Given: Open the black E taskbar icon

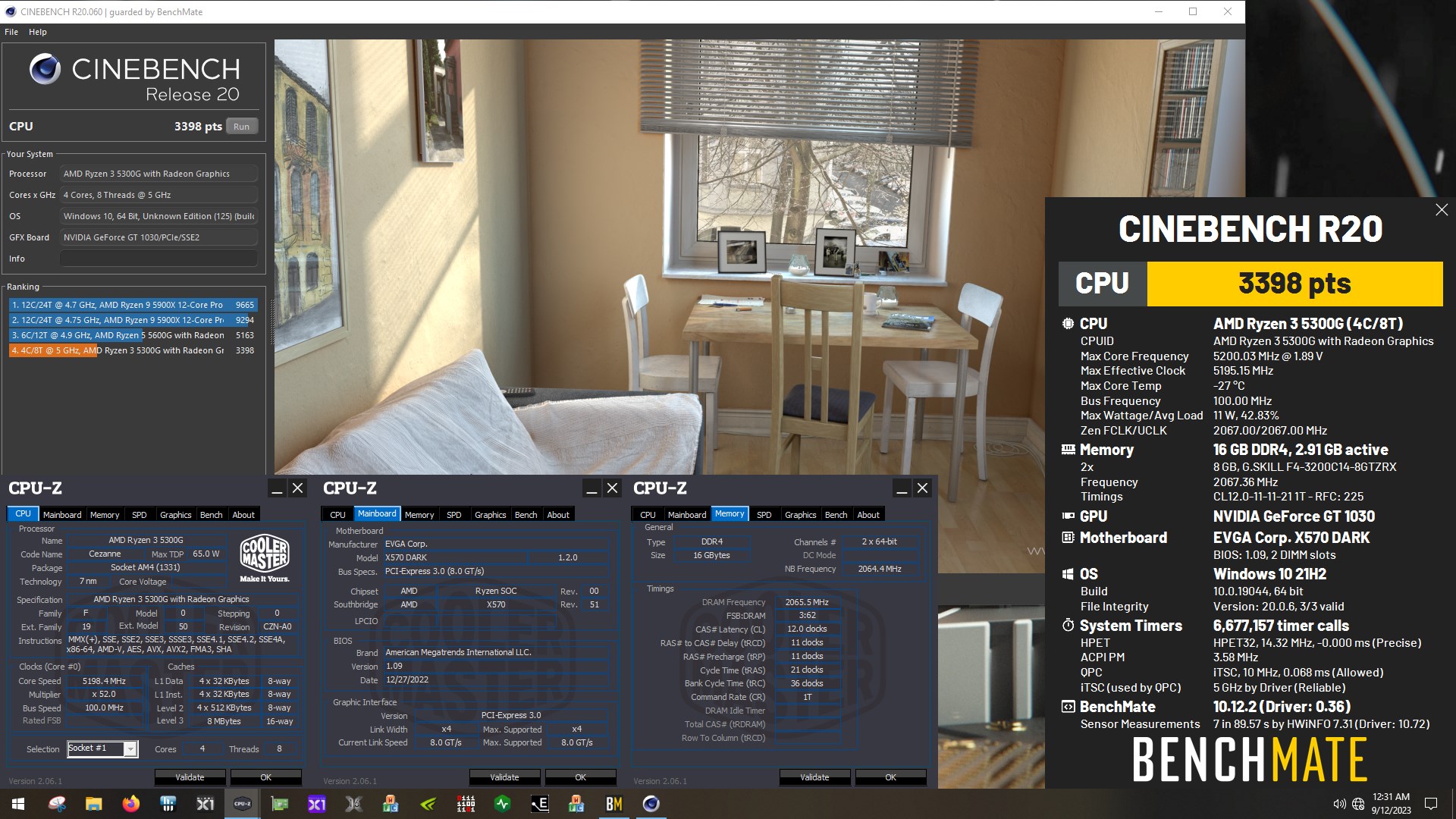Looking at the screenshot, I should [x=539, y=804].
